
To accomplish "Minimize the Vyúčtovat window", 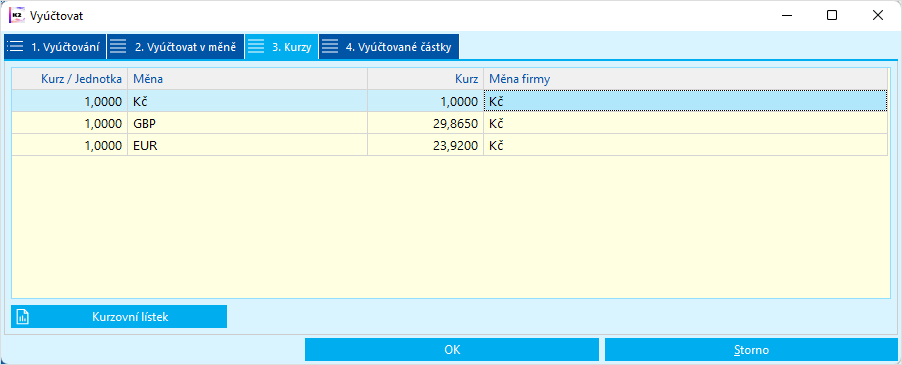I will 786,16.
